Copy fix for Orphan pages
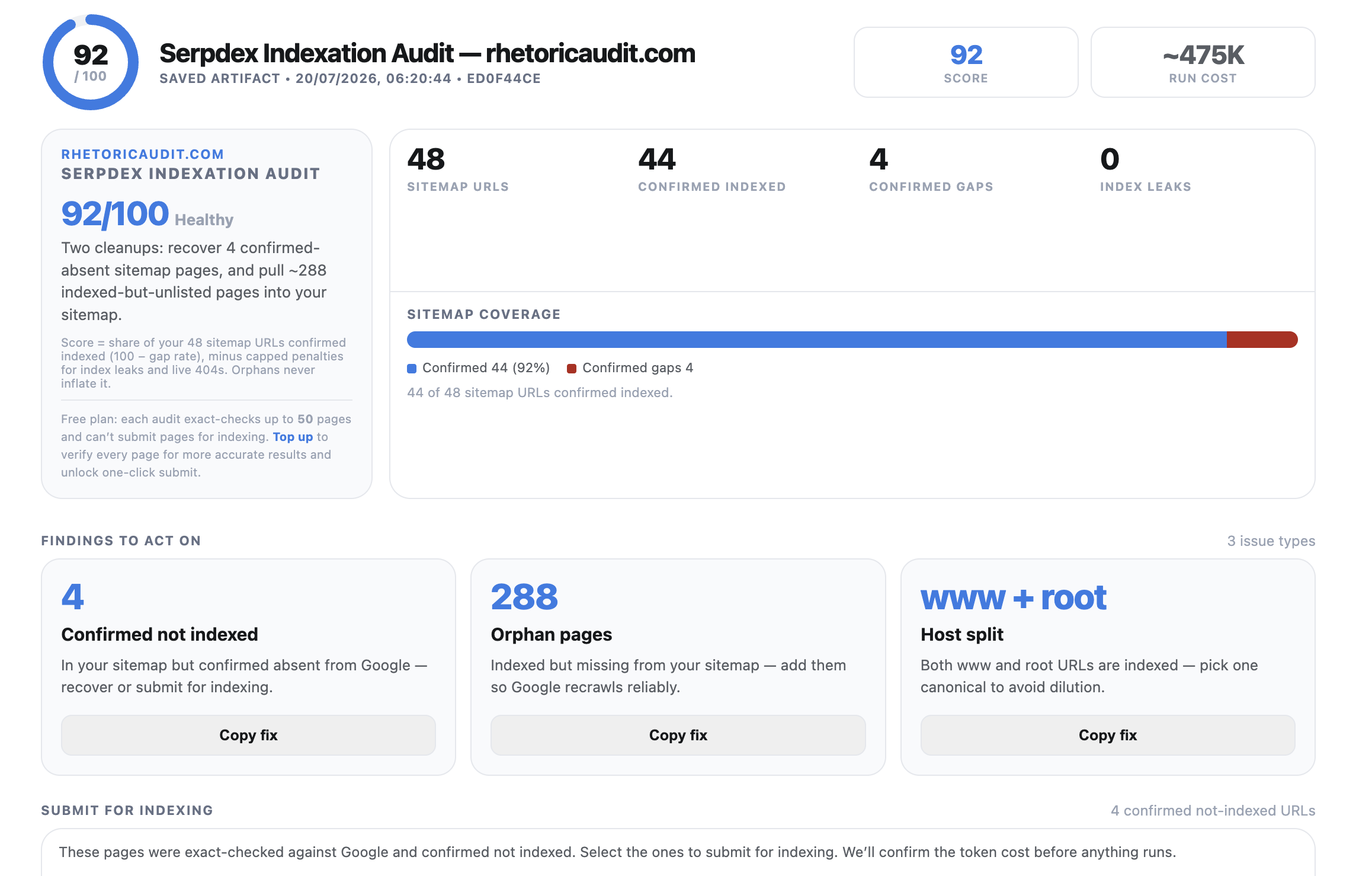 678,735
